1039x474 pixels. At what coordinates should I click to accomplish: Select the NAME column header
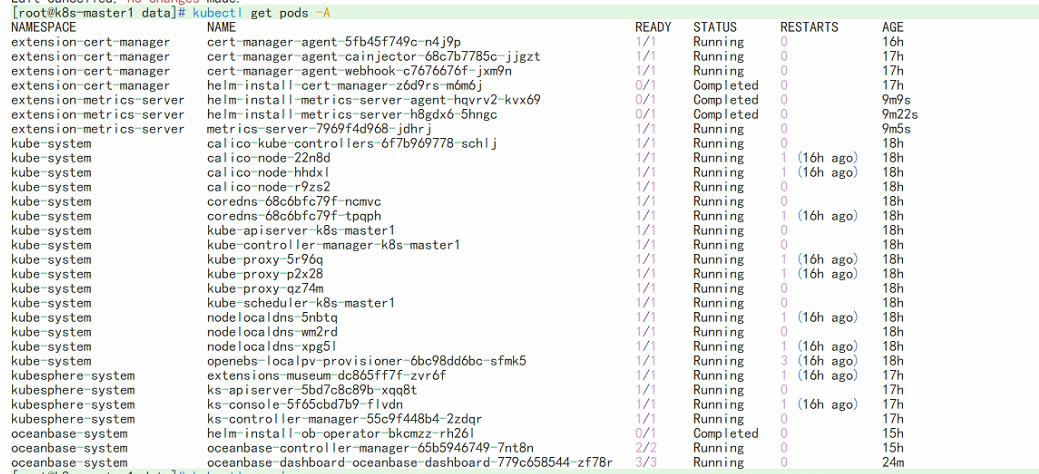coord(221,27)
